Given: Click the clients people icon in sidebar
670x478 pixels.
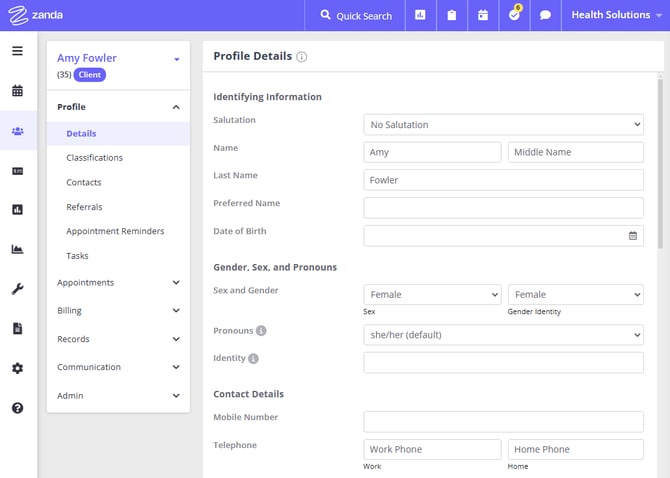Looking at the screenshot, I should point(17,131).
